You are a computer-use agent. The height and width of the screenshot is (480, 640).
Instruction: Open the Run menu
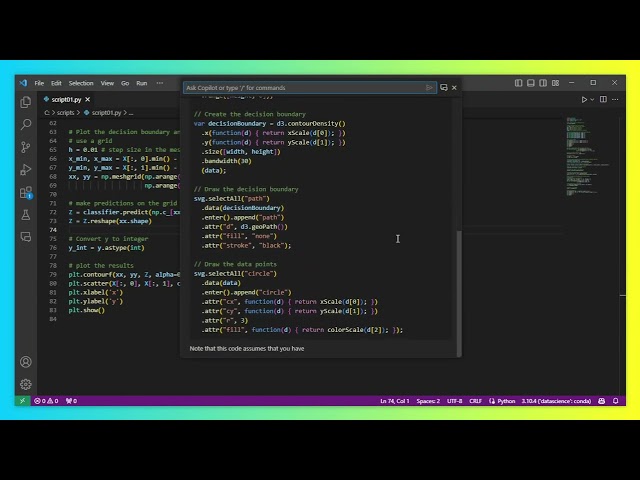pos(142,83)
